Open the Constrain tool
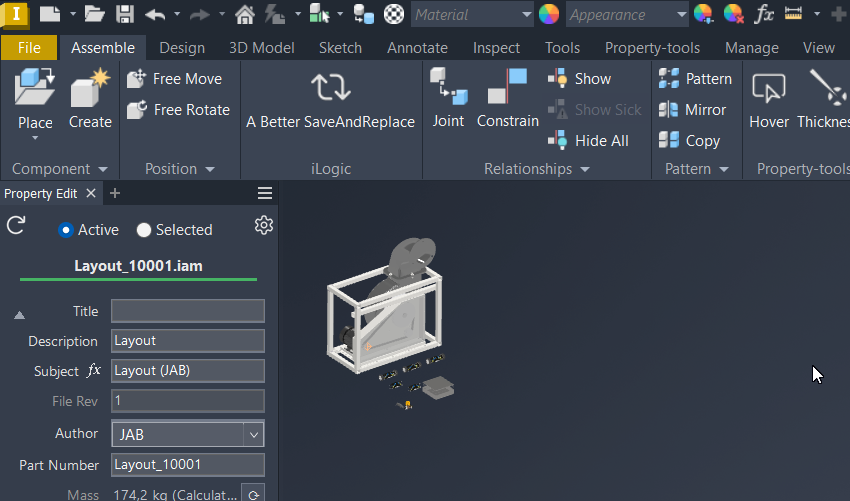The height and width of the screenshot is (501, 850). [x=507, y=87]
